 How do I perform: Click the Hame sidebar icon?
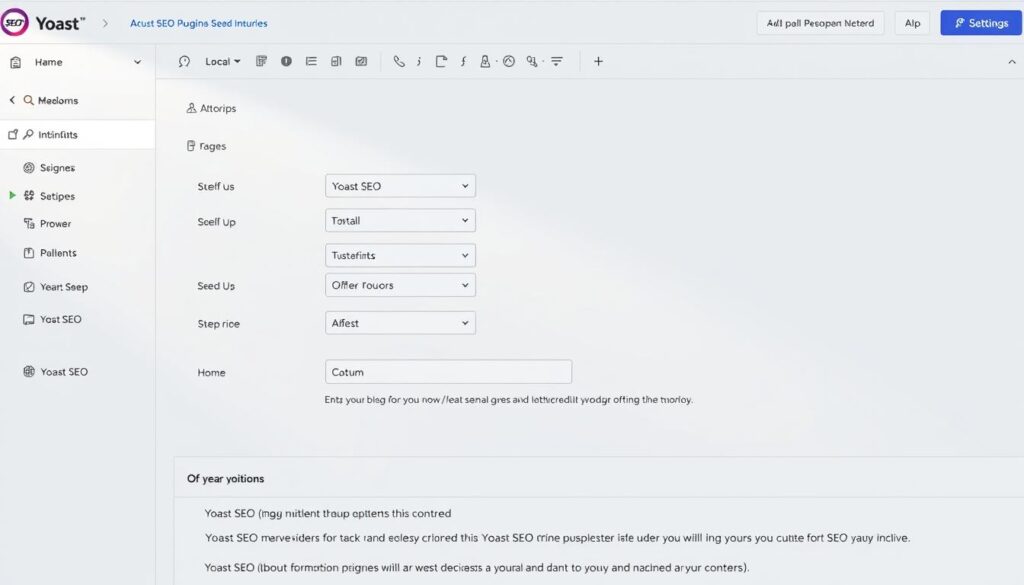click(16, 62)
